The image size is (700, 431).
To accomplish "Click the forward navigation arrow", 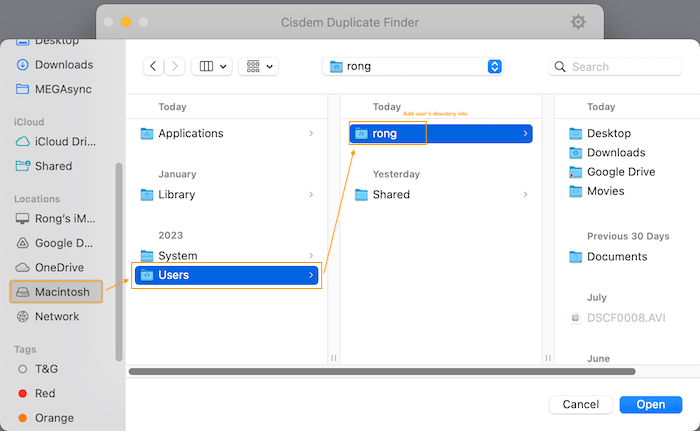I will [x=175, y=66].
